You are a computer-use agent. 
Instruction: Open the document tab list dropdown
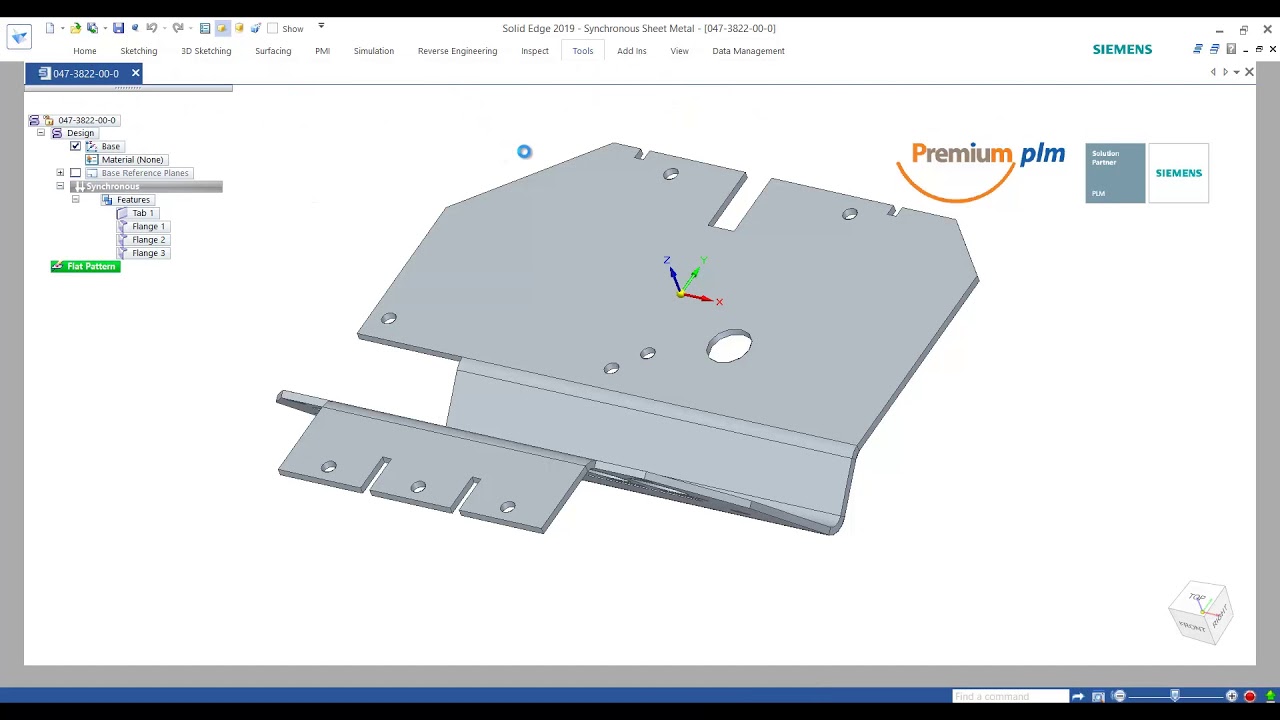(x=1237, y=72)
